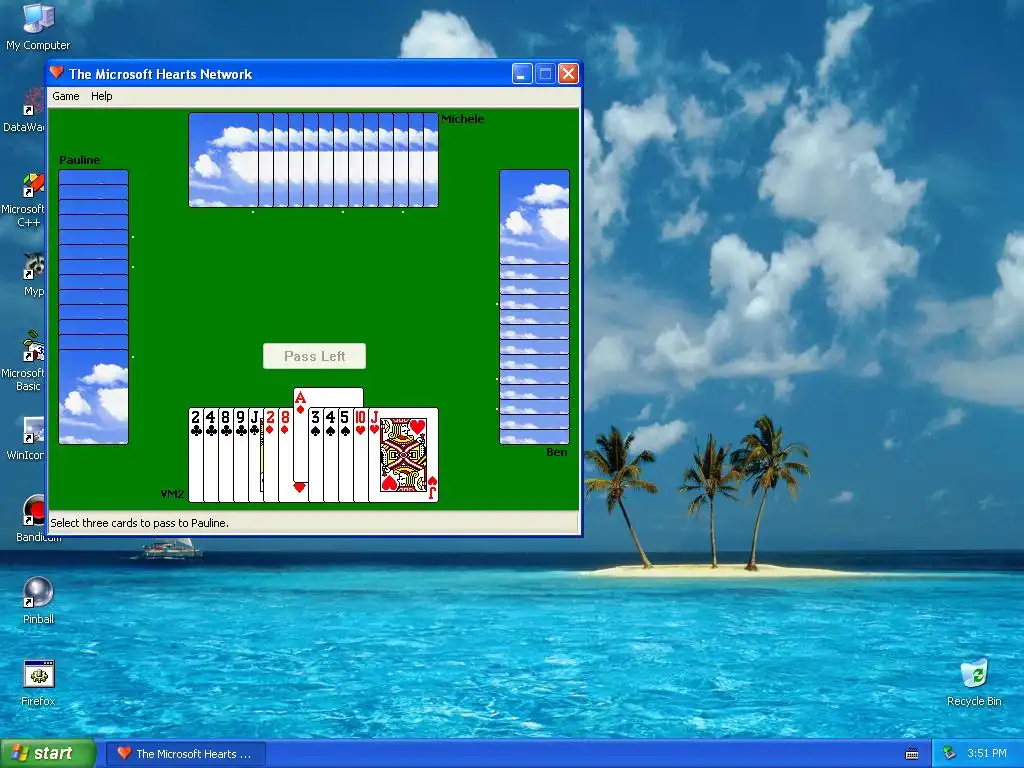
Task: Open the Firefox desktop shortcut
Action: pyautogui.click(x=38, y=683)
